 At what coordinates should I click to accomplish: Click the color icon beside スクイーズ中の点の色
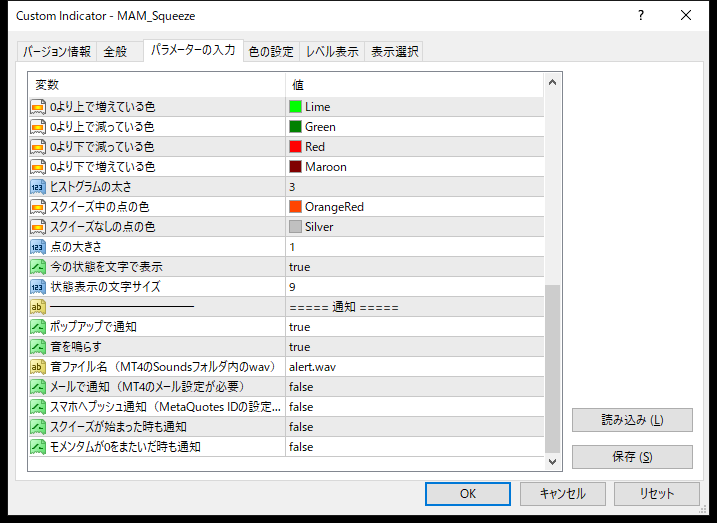(x=38, y=207)
